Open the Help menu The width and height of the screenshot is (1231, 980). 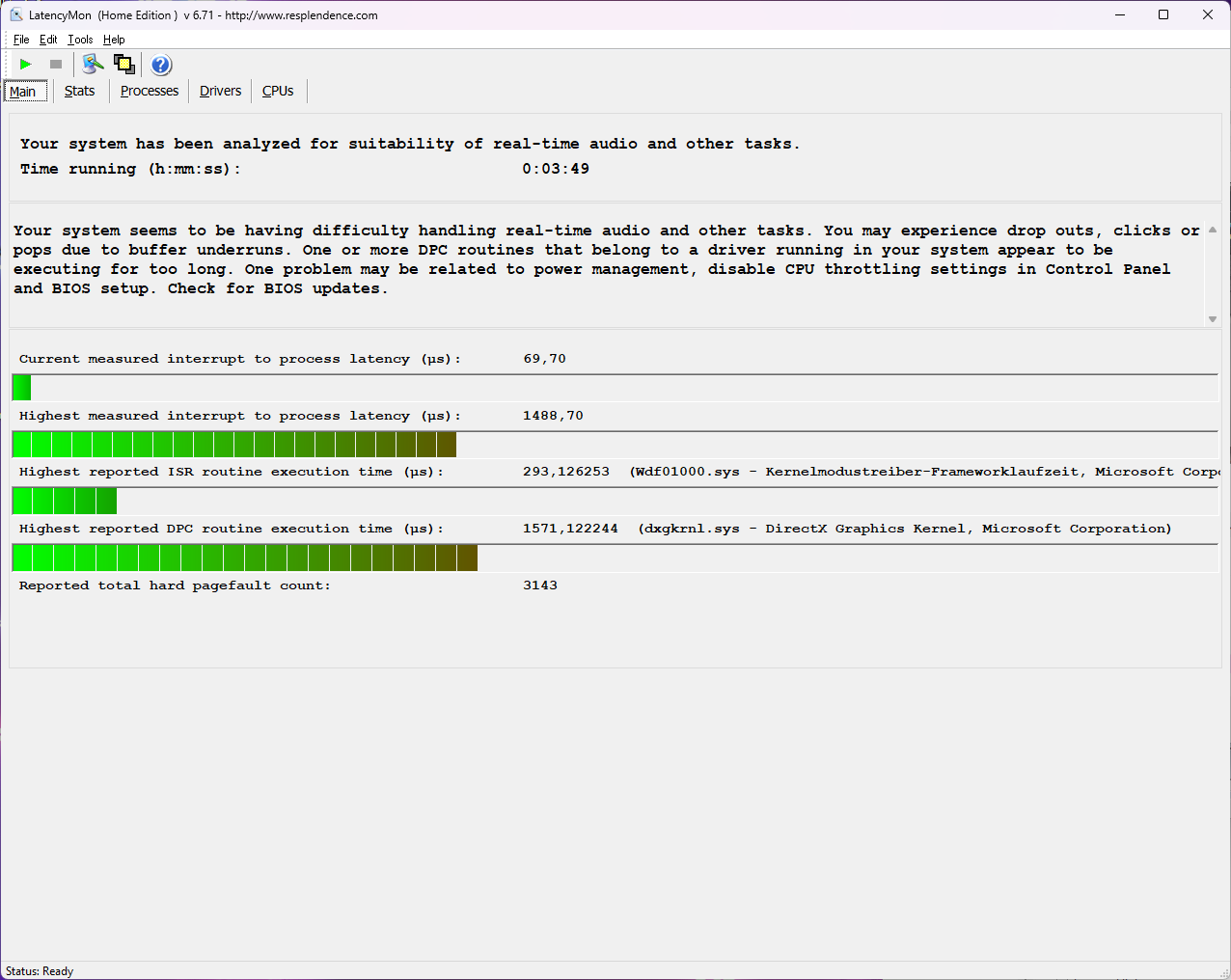click(x=114, y=40)
